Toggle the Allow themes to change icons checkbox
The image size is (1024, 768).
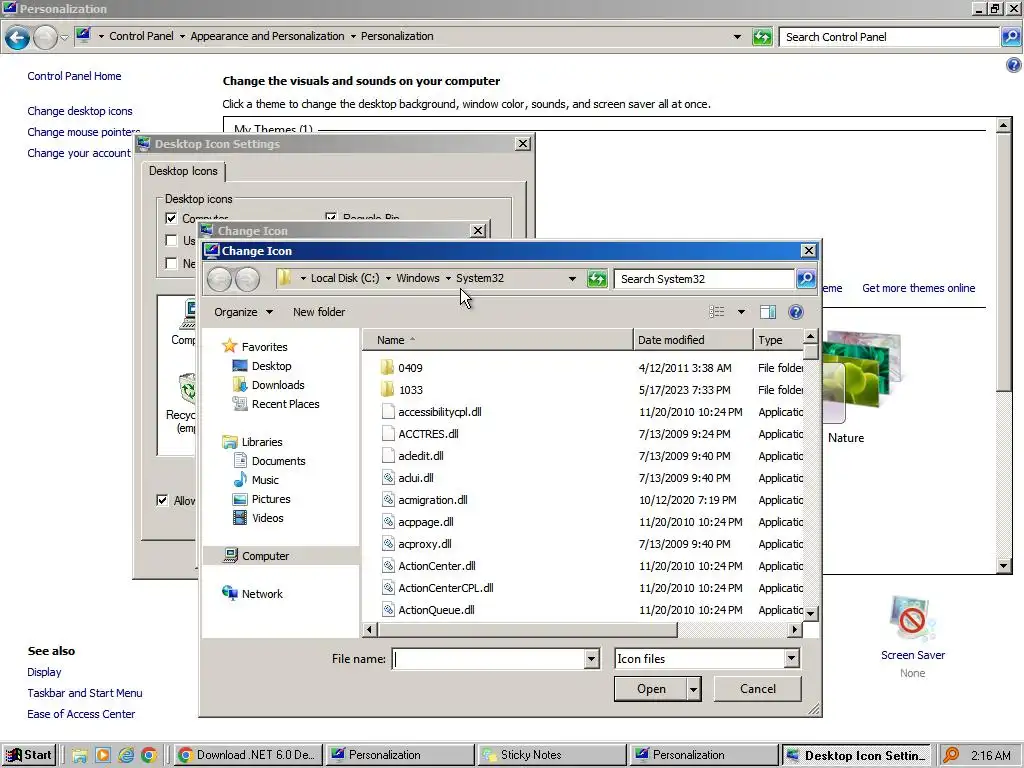point(162,500)
